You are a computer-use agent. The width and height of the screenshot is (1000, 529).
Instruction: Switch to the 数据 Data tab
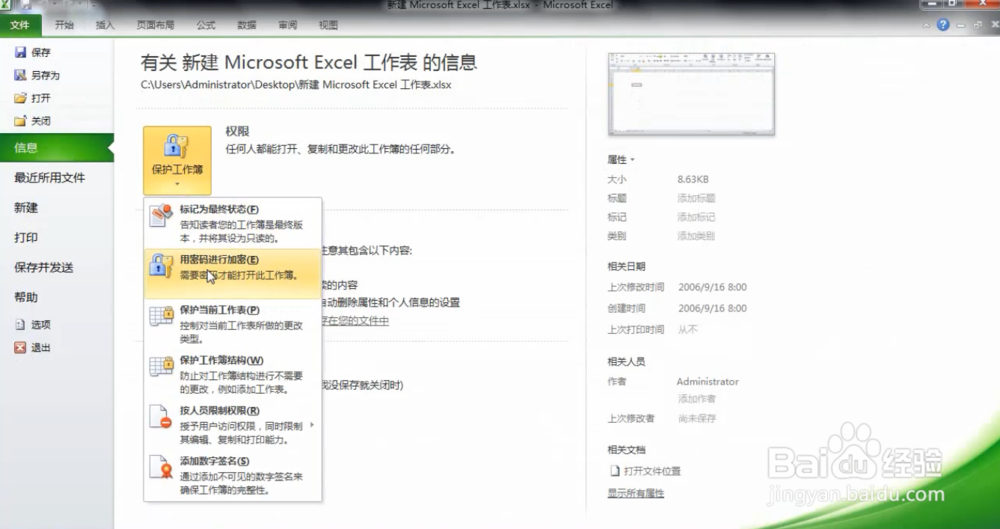tap(246, 26)
